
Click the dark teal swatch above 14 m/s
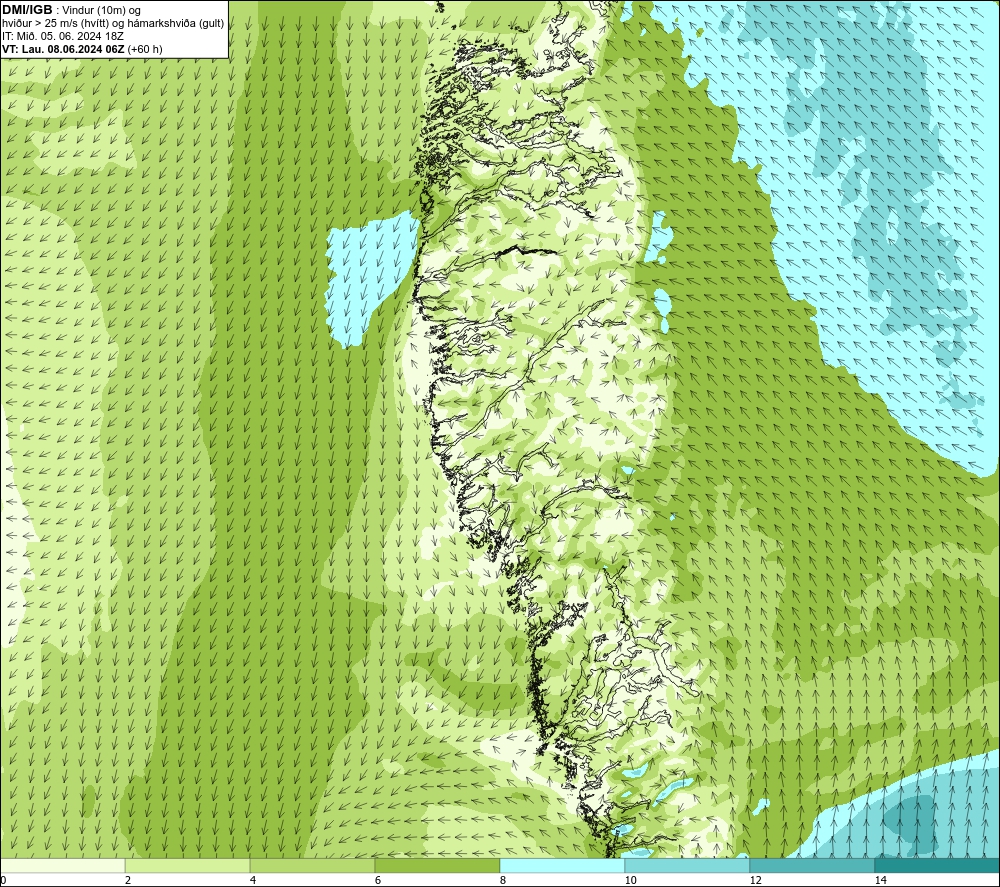[x=938, y=866]
